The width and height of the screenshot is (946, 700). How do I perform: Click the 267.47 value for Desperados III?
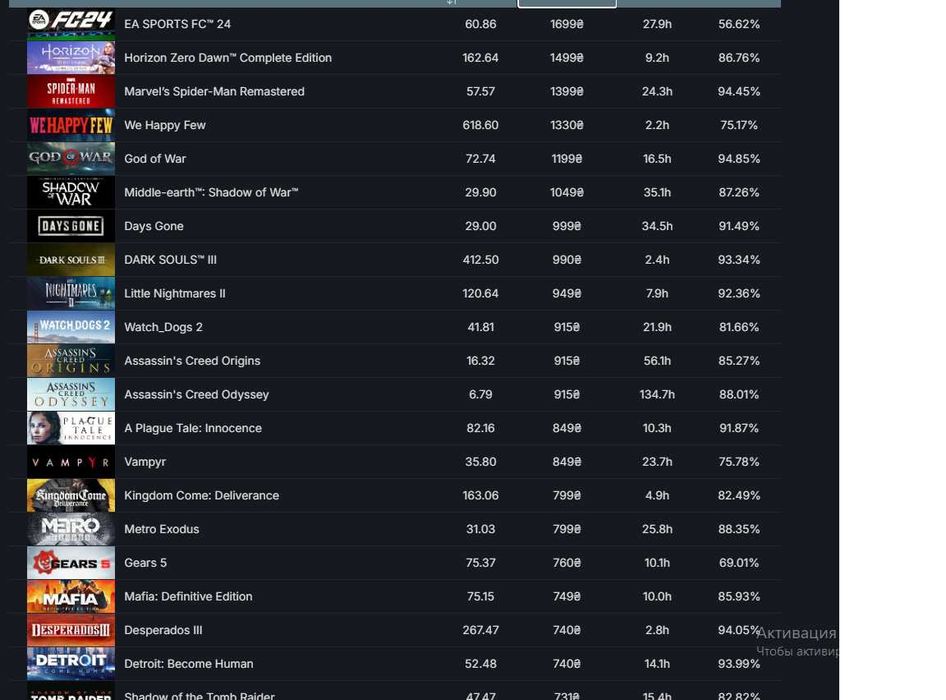pyautogui.click(x=480, y=631)
